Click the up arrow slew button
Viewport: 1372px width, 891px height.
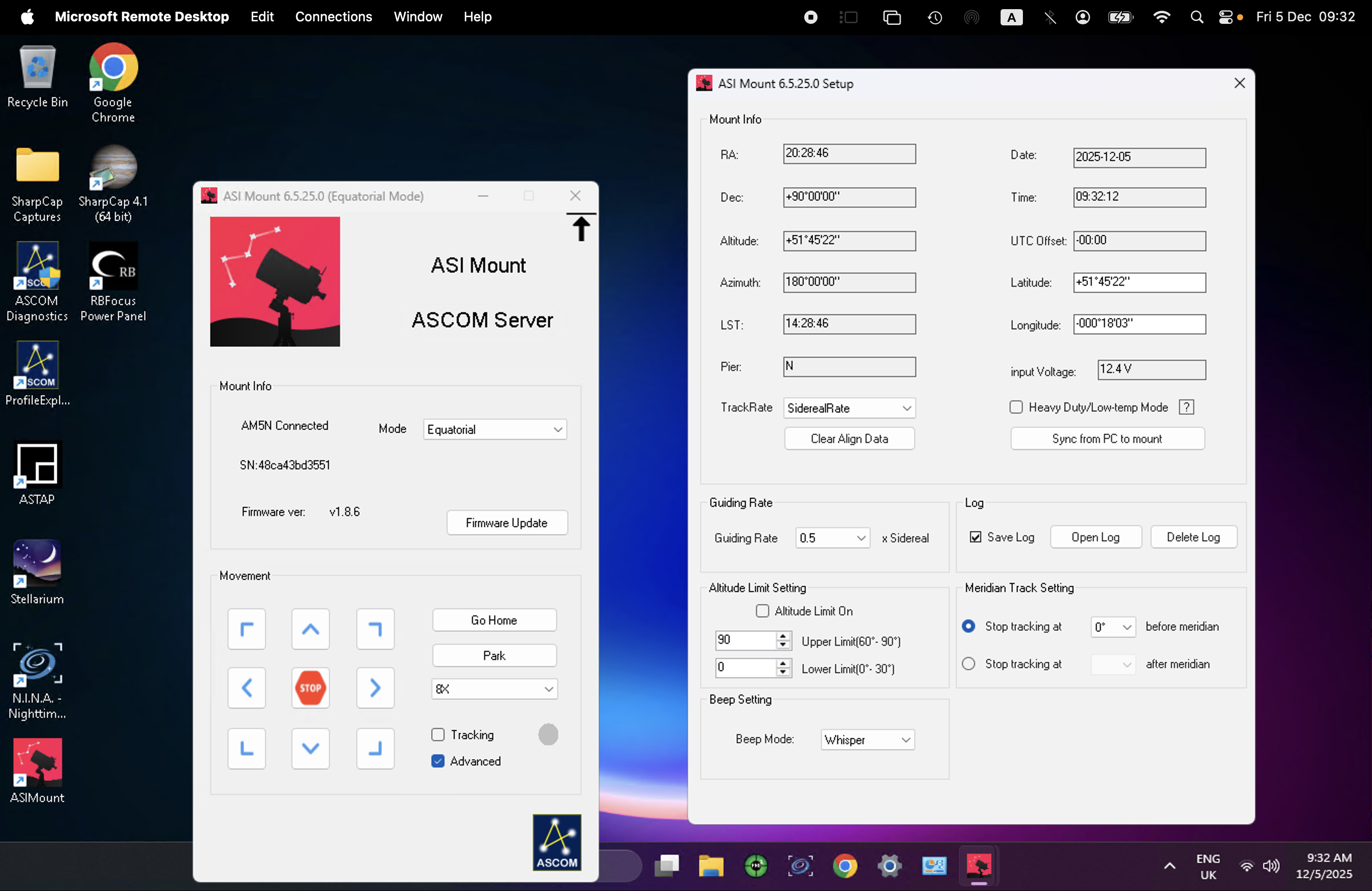[310, 629]
